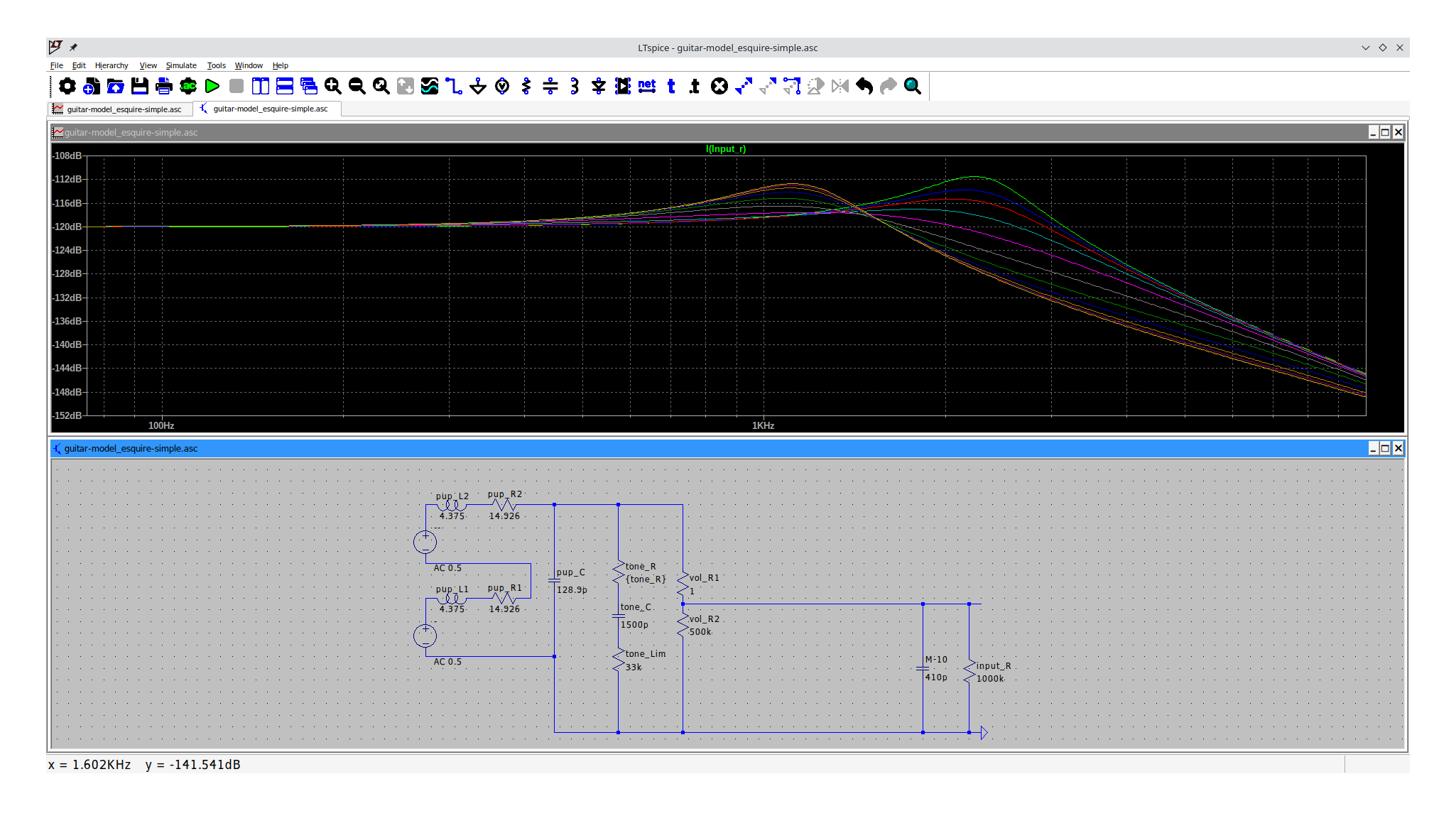Screen dimensions: 1456x828
Task: Select the Diode component tool
Action: 599,86
